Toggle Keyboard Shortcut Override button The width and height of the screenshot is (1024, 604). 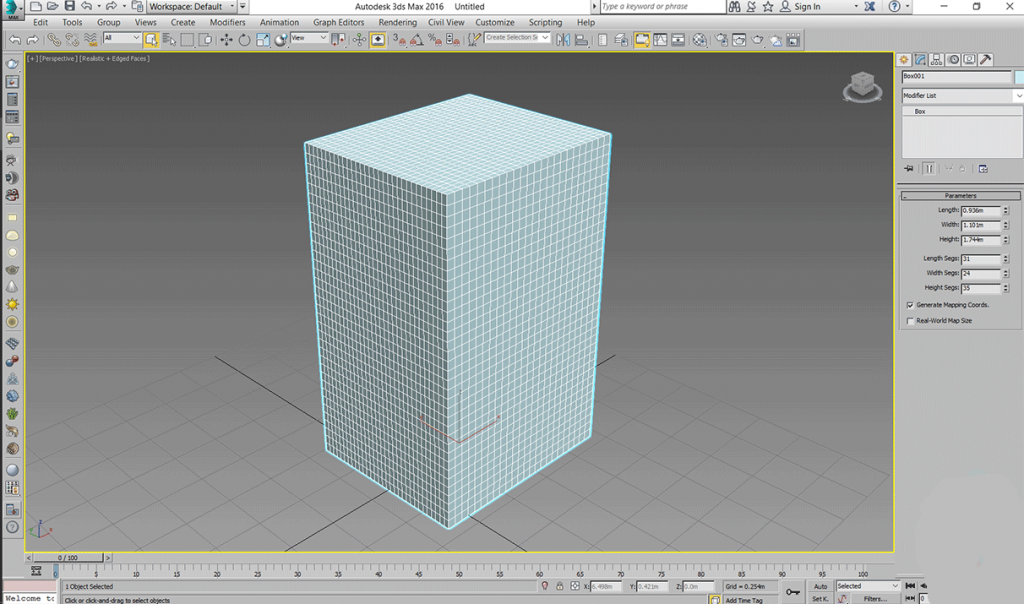tap(377, 40)
